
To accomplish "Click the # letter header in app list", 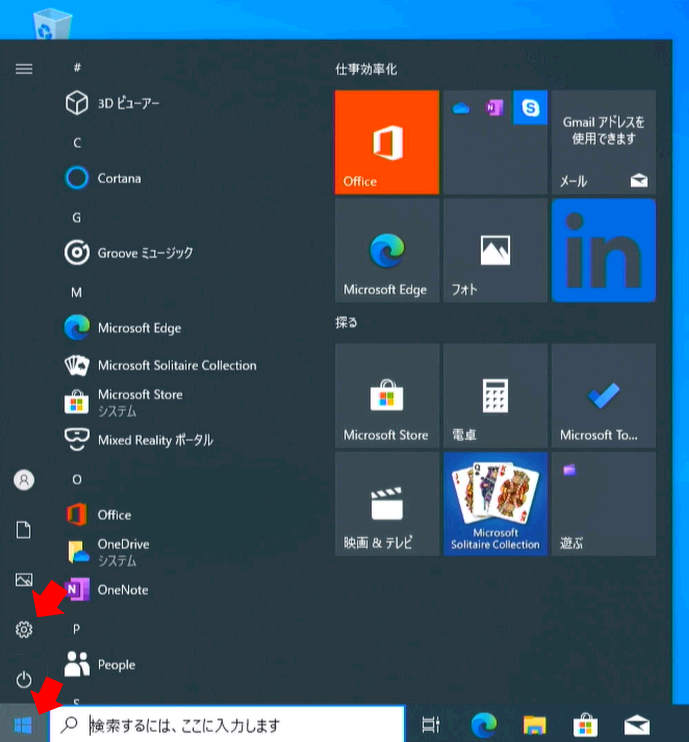I will [x=77, y=68].
